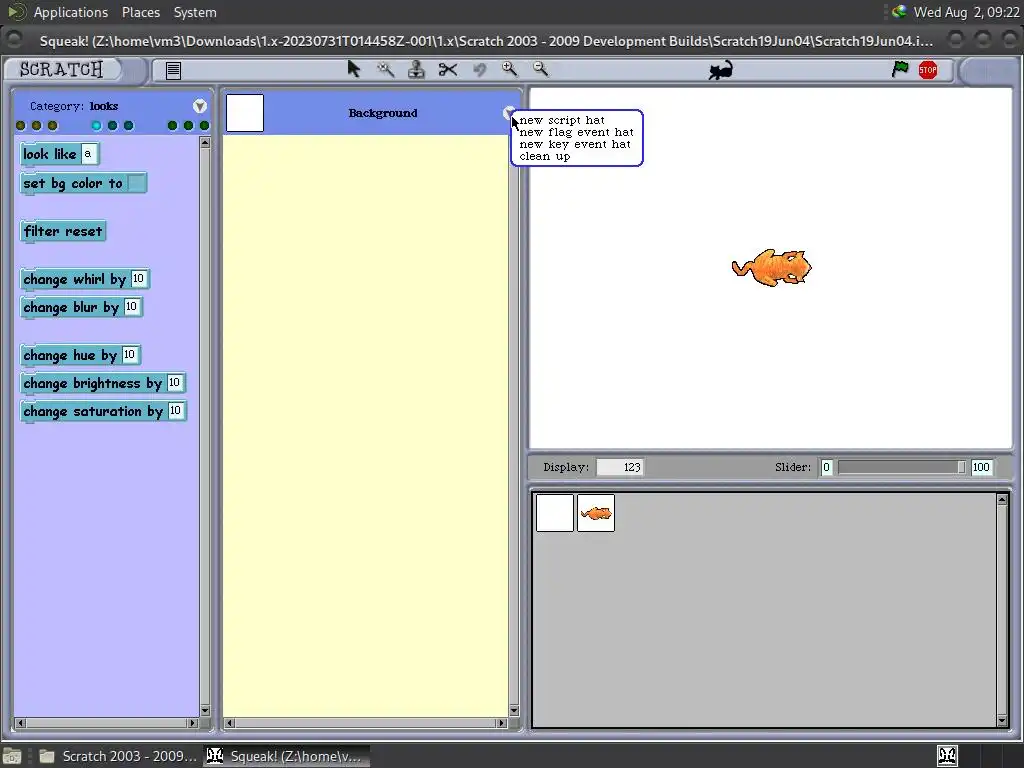Click the SCRATCH logo
The image size is (1024, 768).
point(61,69)
